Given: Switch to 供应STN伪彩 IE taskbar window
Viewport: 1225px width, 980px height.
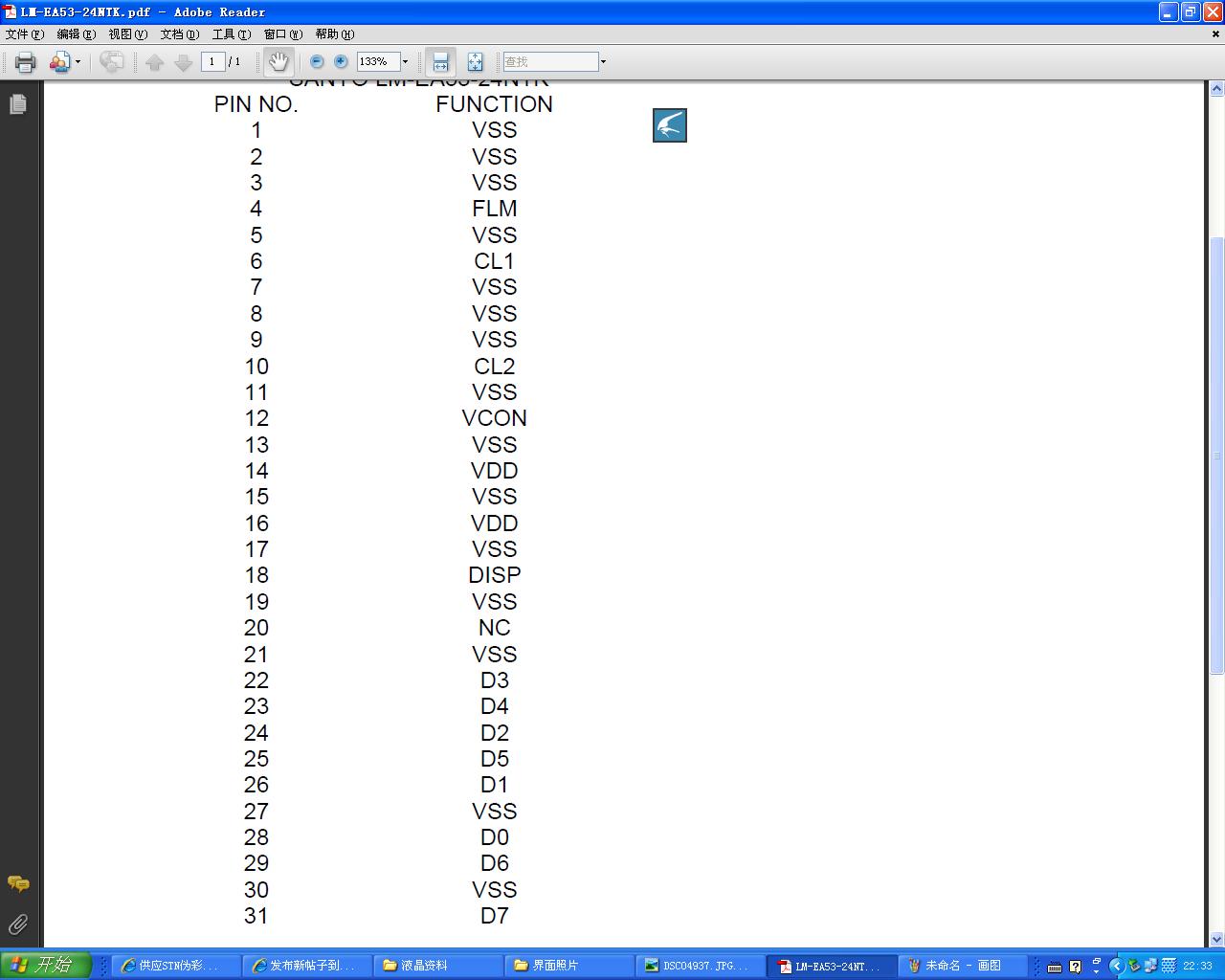Looking at the screenshot, I should tap(175, 966).
